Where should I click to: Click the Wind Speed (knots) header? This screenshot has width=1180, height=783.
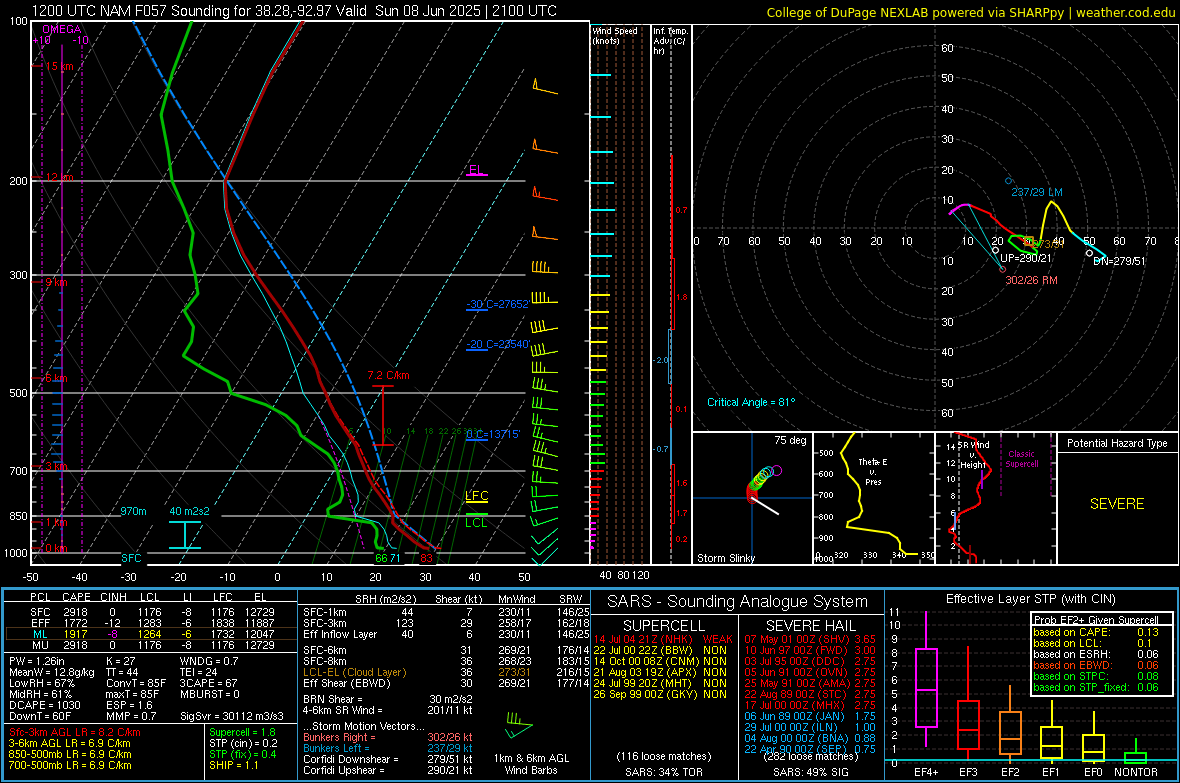point(615,35)
